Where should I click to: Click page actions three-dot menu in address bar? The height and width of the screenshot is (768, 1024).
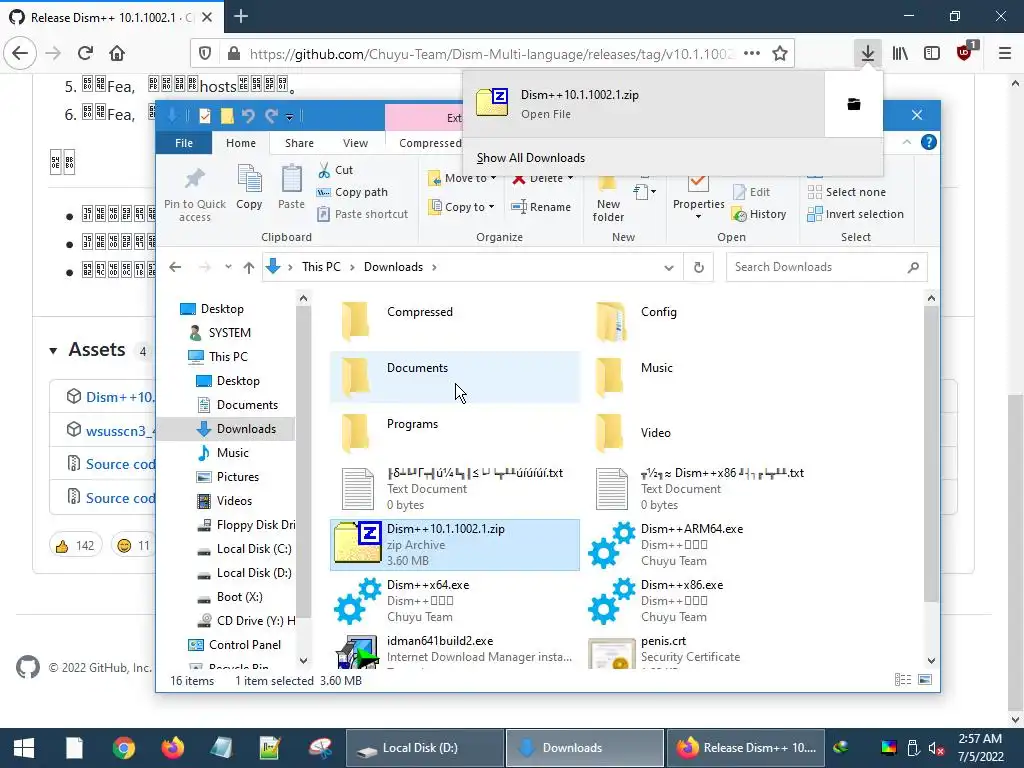[x=752, y=54]
